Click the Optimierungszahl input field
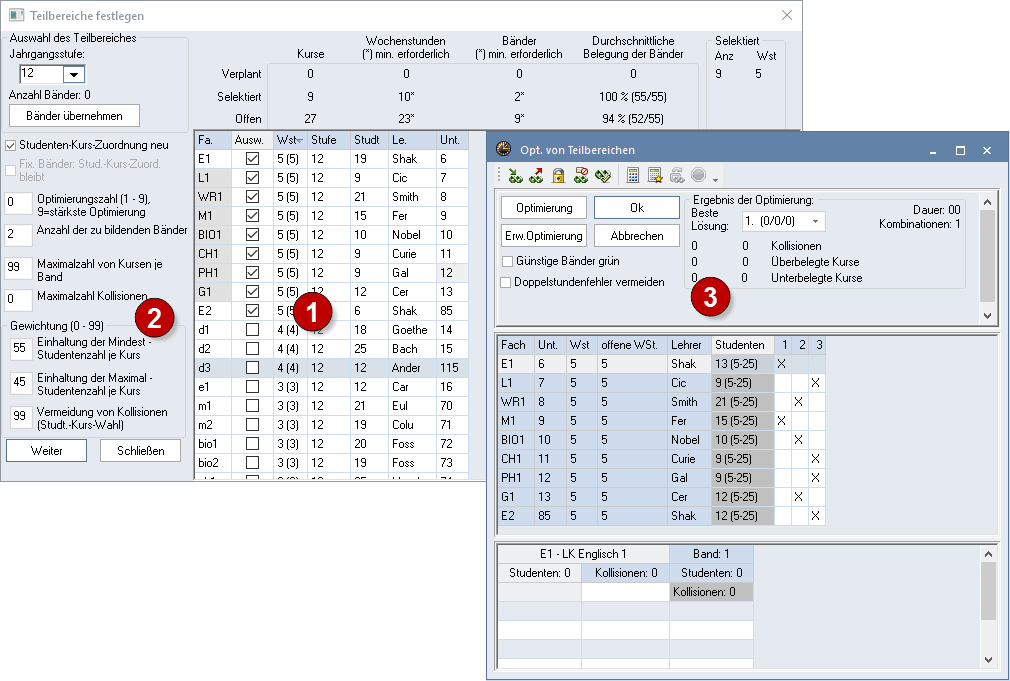This screenshot has height=681, width=1010. coord(18,204)
